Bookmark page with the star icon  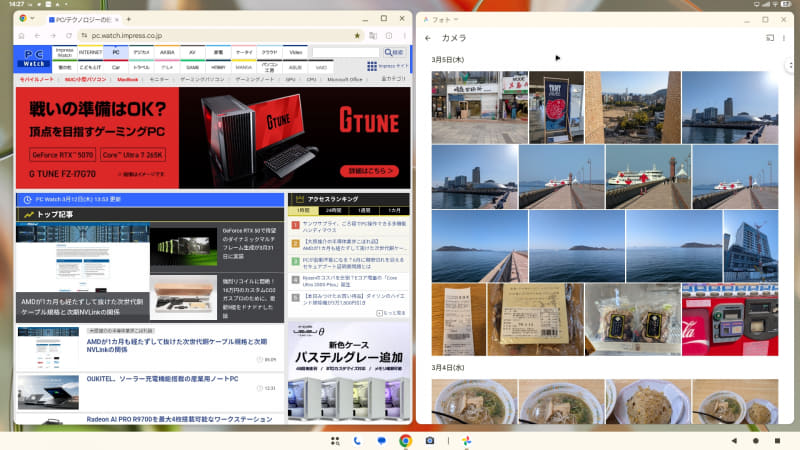tap(357, 36)
